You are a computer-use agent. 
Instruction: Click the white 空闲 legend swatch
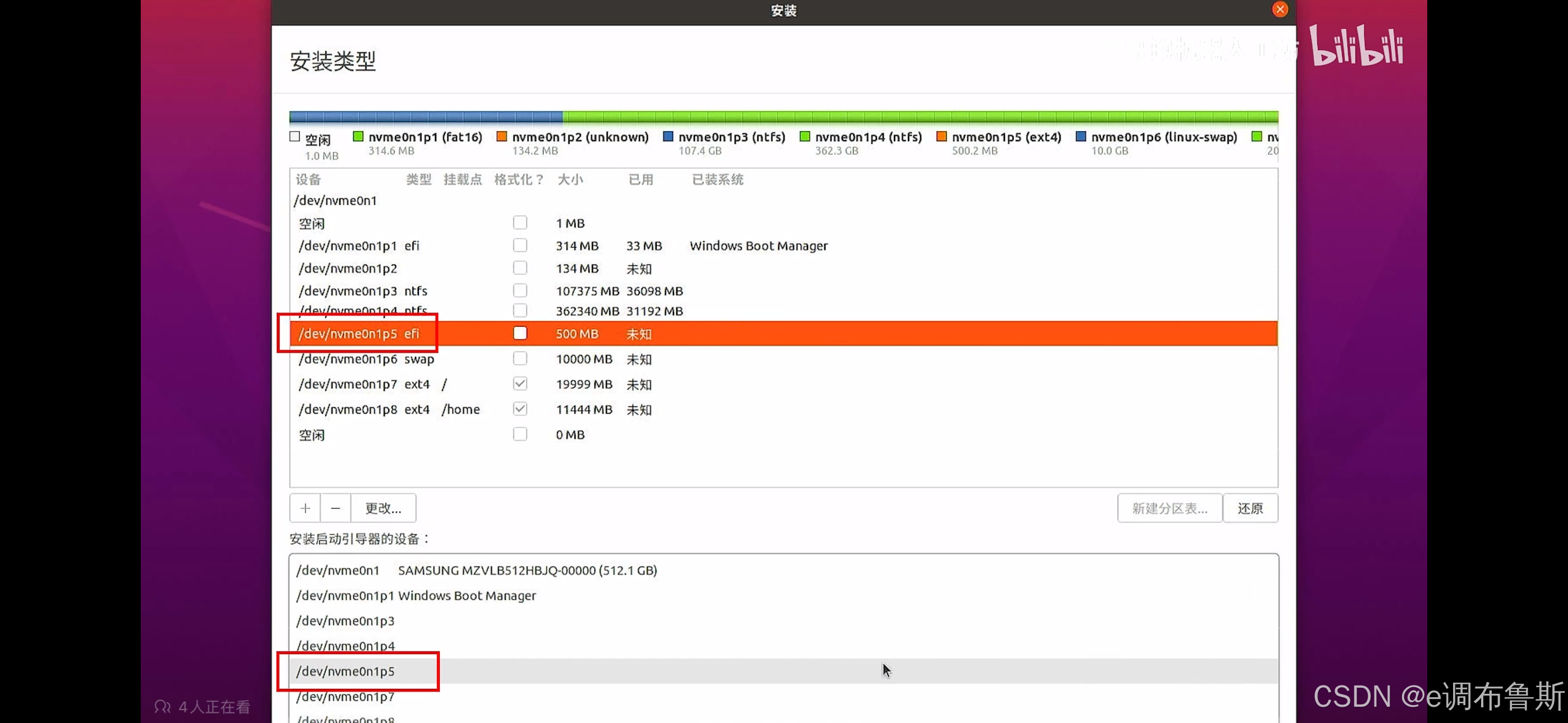[294, 136]
